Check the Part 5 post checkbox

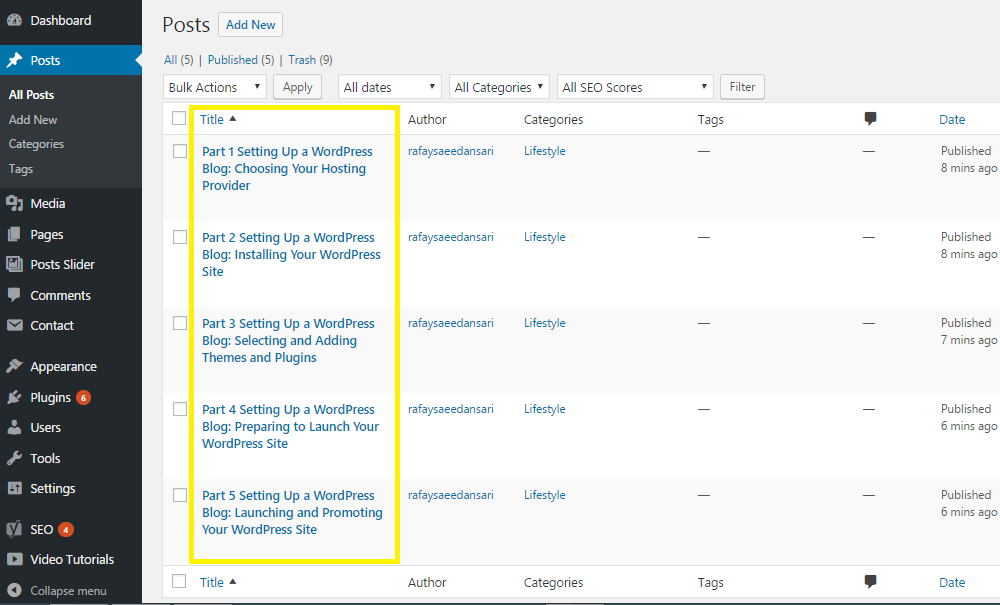[180, 495]
